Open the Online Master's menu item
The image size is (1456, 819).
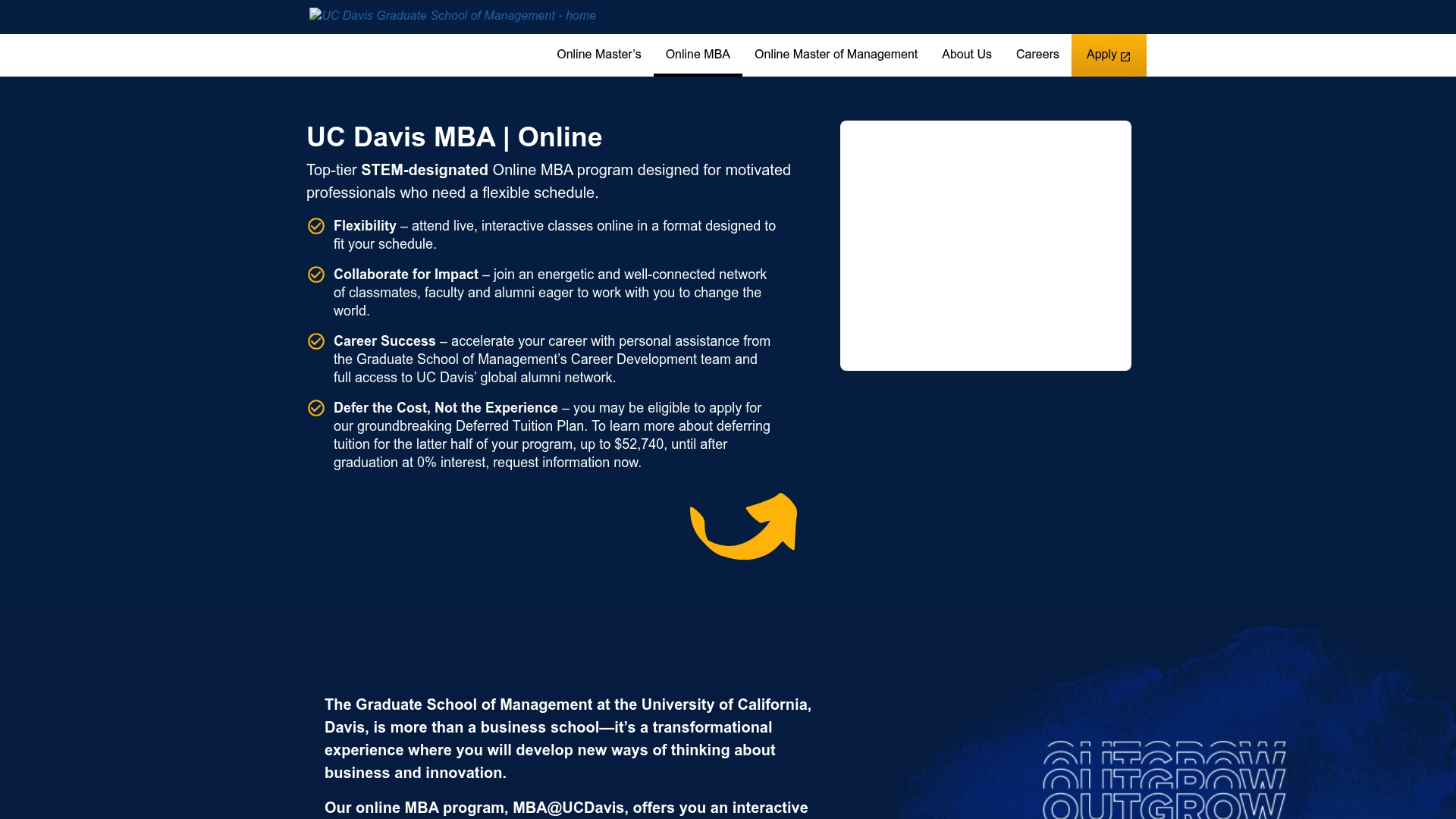[599, 55]
